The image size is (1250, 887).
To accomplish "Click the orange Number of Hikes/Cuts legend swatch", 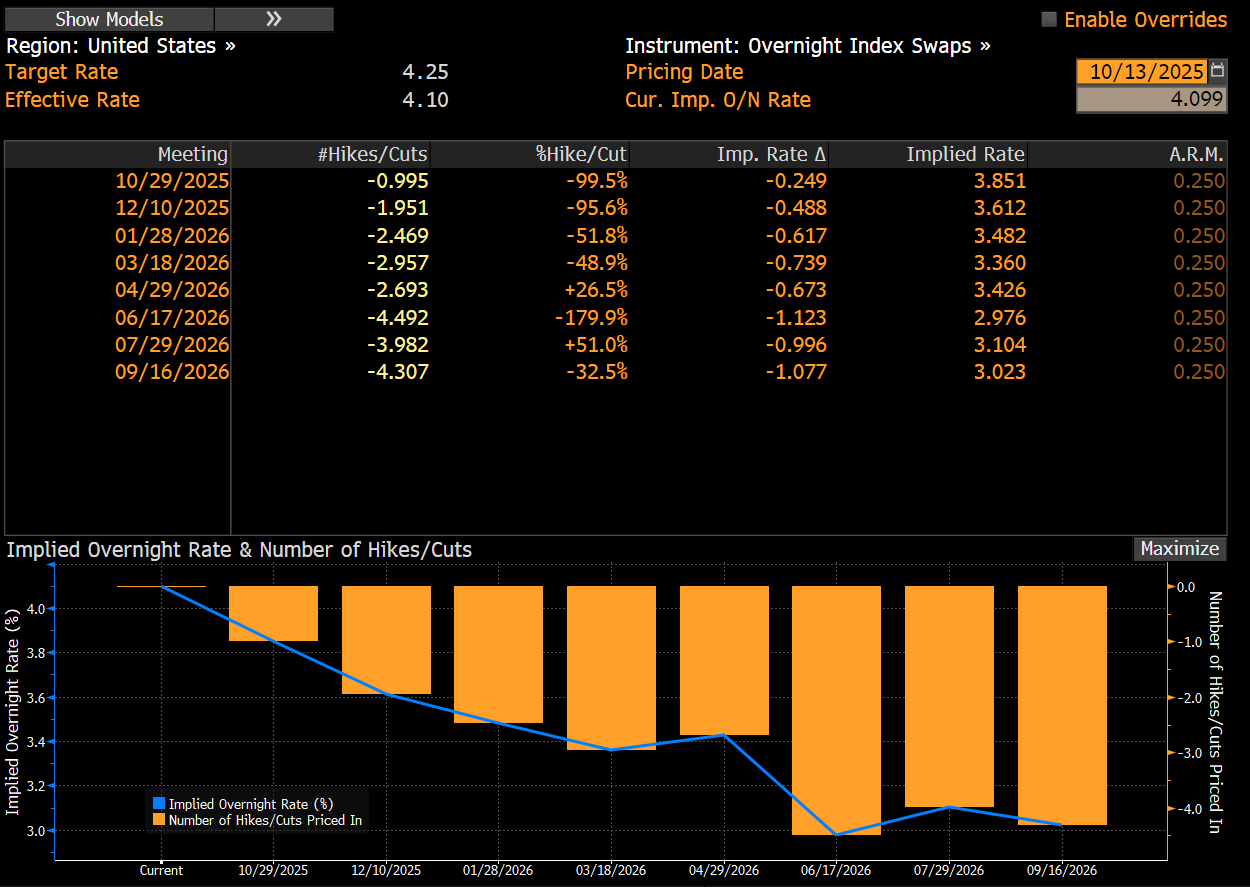I will pyautogui.click(x=158, y=820).
